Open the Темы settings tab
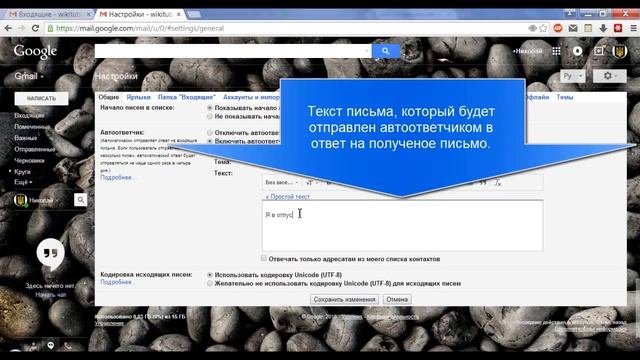Screen dimensions: 640x360 pos(565,97)
